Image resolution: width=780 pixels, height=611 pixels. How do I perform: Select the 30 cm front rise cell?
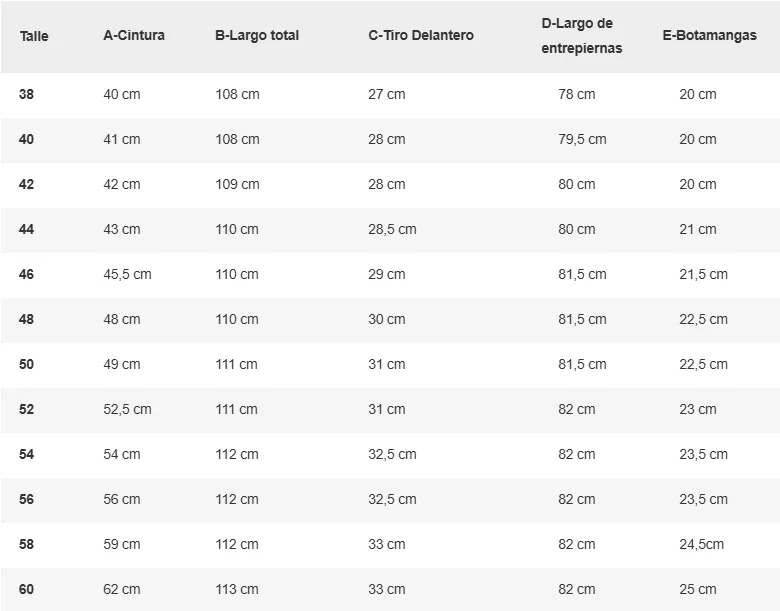(387, 319)
